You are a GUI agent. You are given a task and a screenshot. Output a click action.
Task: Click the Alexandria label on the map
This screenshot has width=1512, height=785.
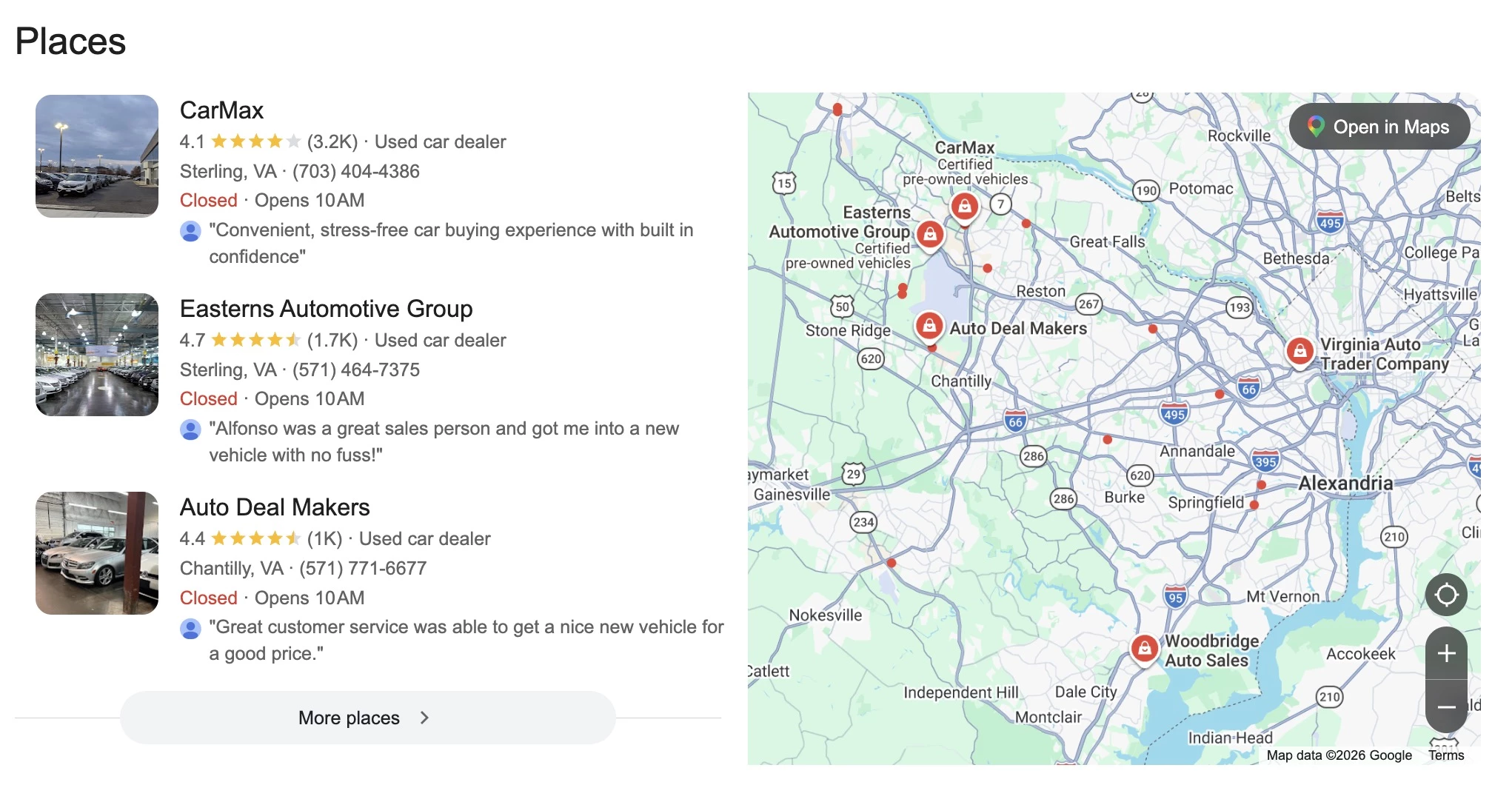pyautogui.click(x=1345, y=483)
